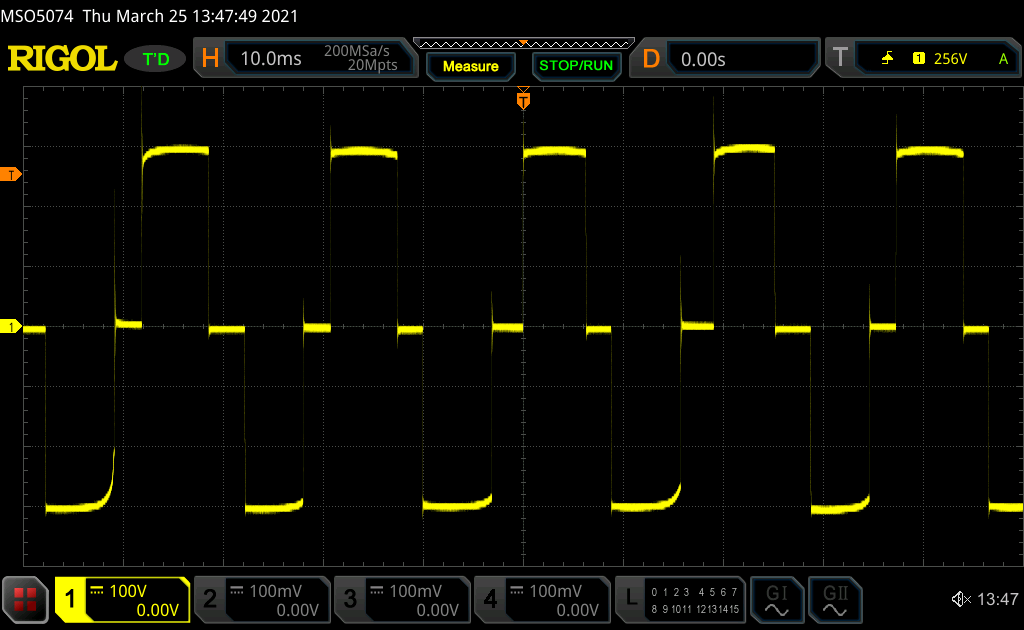Toggle channel 3 on
1024x630 pixels.
coord(350,599)
